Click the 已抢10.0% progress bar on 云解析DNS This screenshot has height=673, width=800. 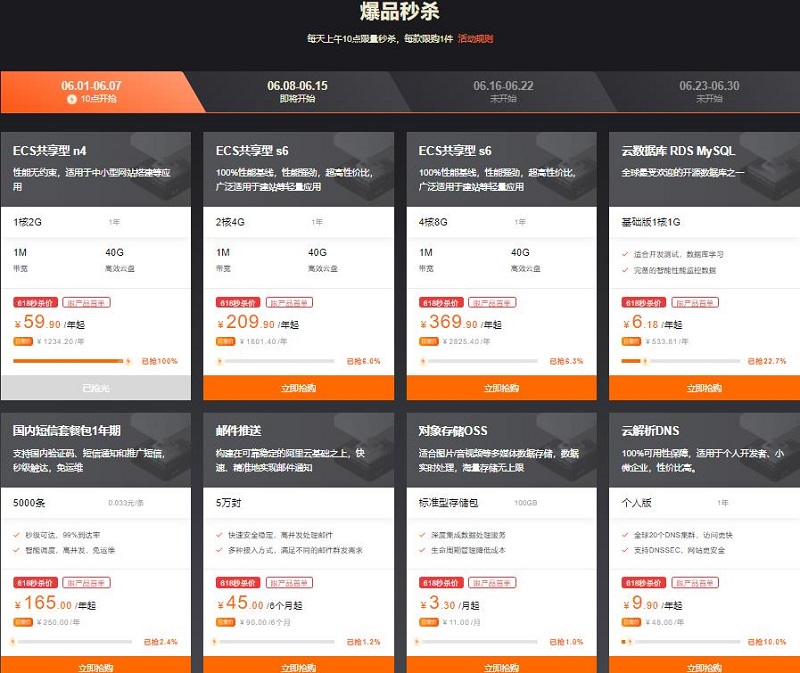point(681,642)
